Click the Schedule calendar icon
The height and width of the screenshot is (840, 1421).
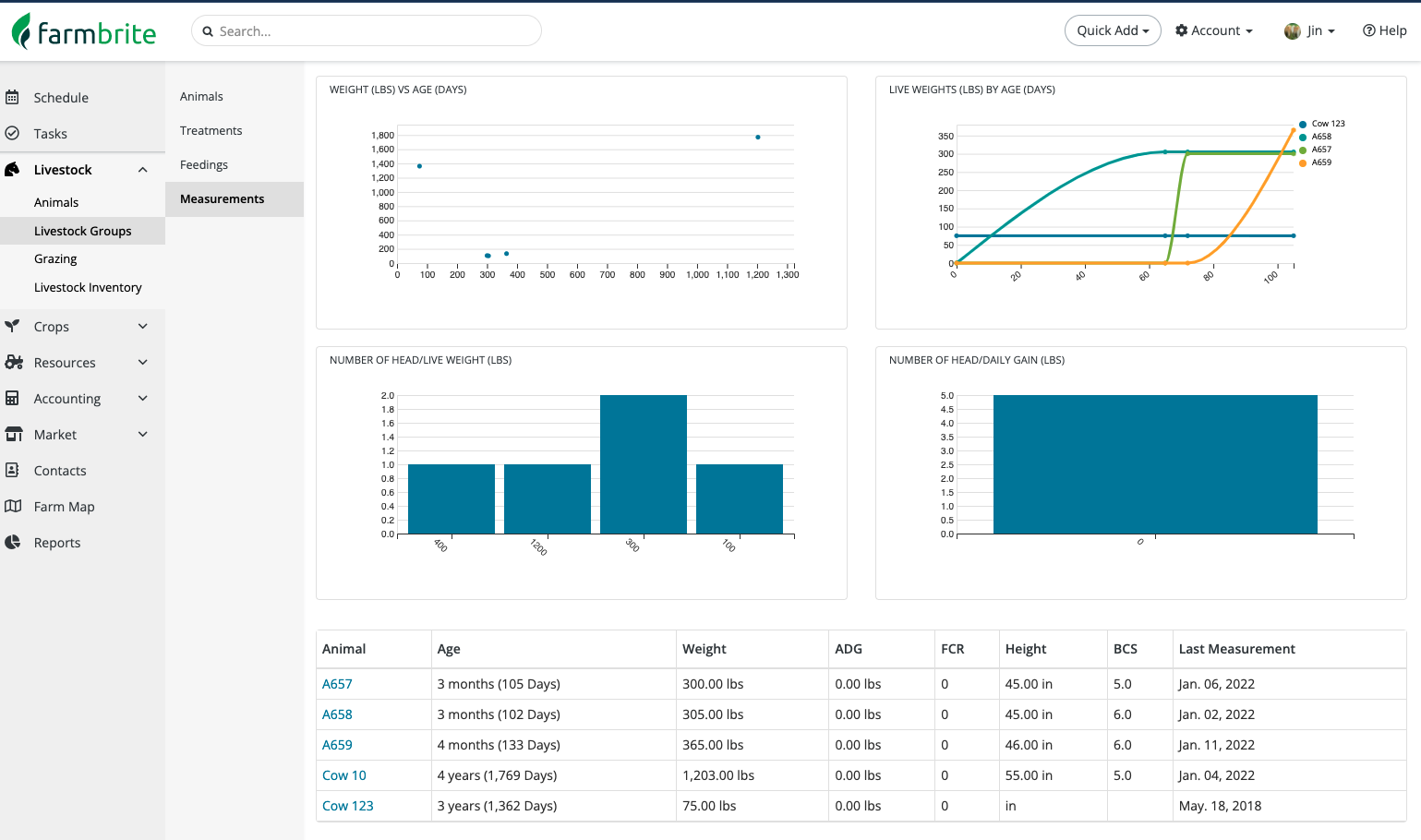[x=12, y=97]
